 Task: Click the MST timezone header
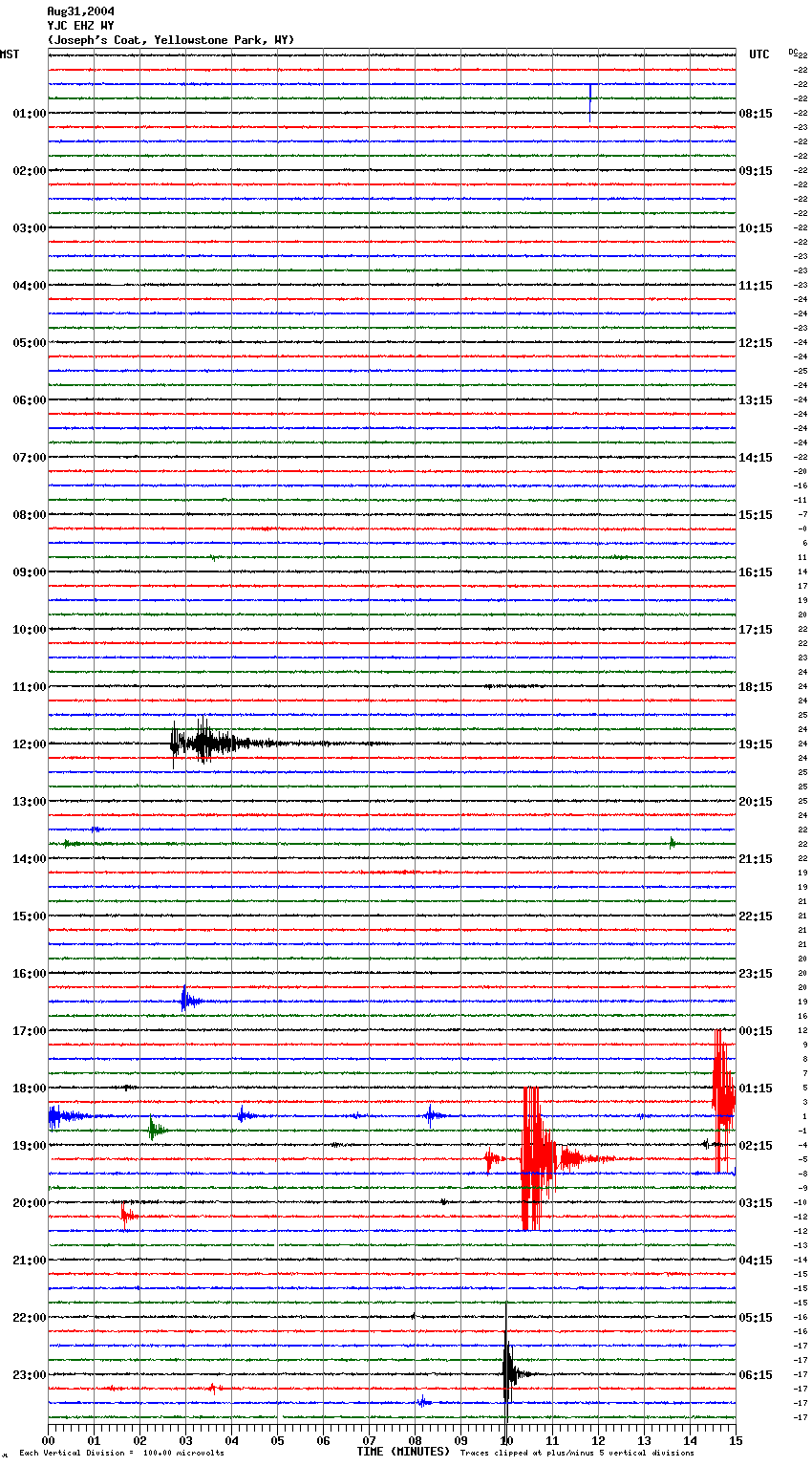(10, 54)
